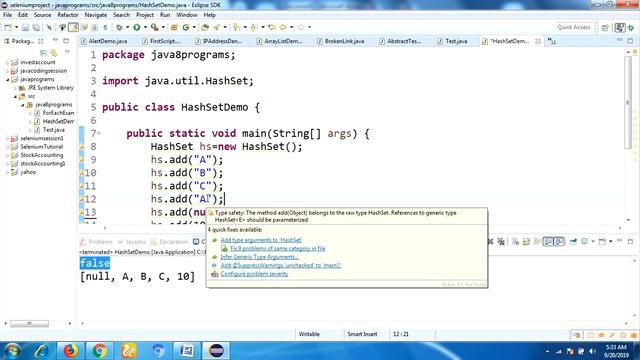Select the yahoo project in explorer

pos(28,172)
